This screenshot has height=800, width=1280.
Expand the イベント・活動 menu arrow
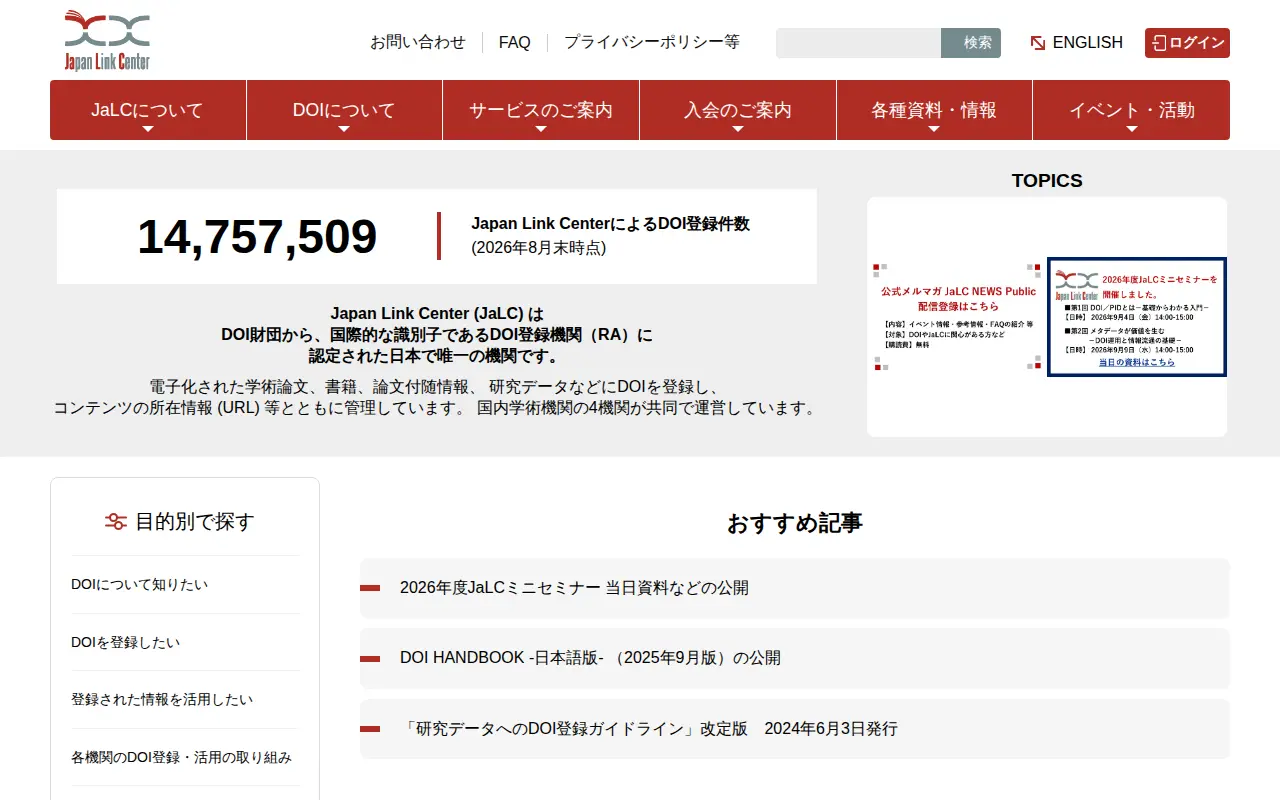1132,129
